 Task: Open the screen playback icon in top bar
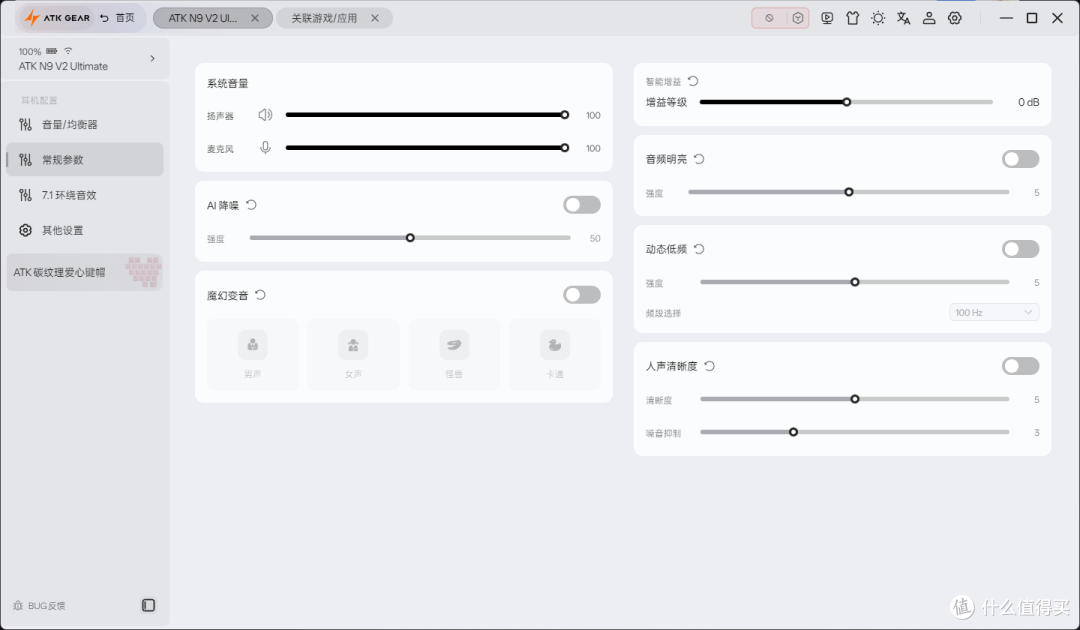point(827,19)
